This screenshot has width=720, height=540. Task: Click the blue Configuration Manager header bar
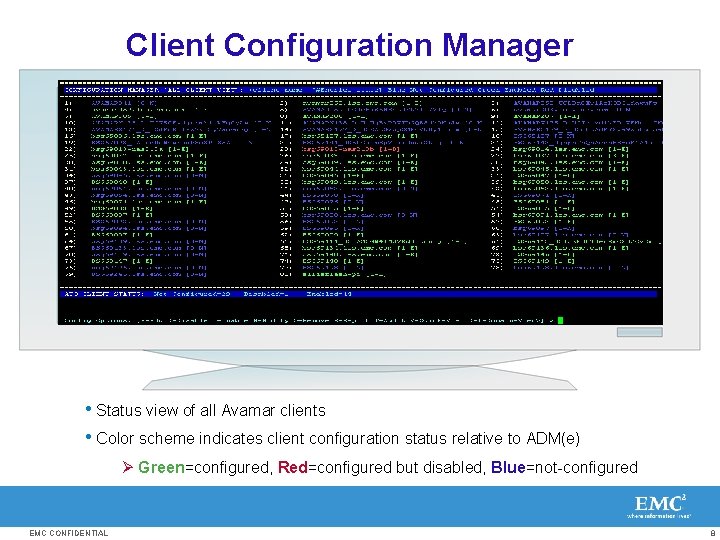(x=361, y=90)
